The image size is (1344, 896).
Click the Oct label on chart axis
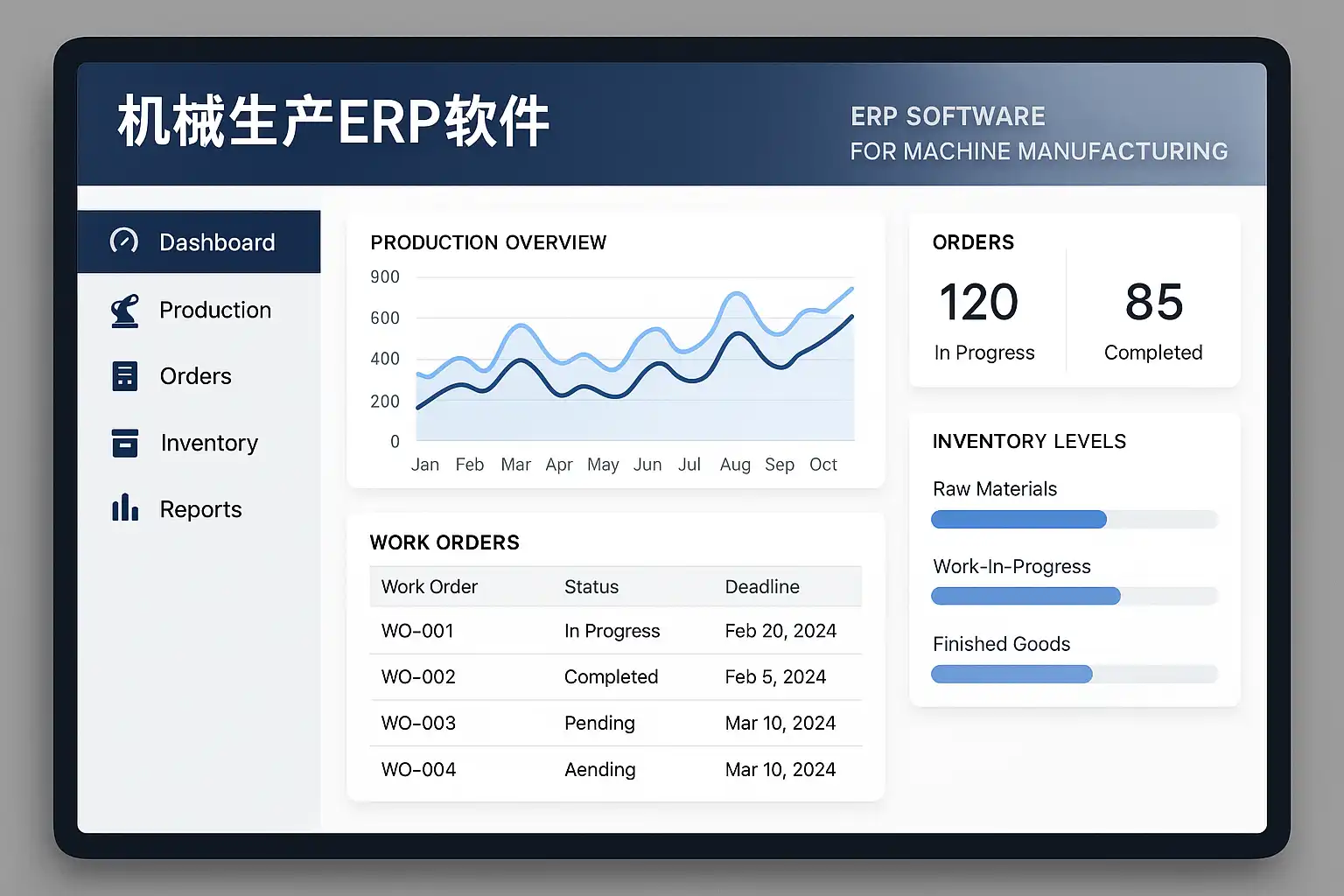click(823, 465)
